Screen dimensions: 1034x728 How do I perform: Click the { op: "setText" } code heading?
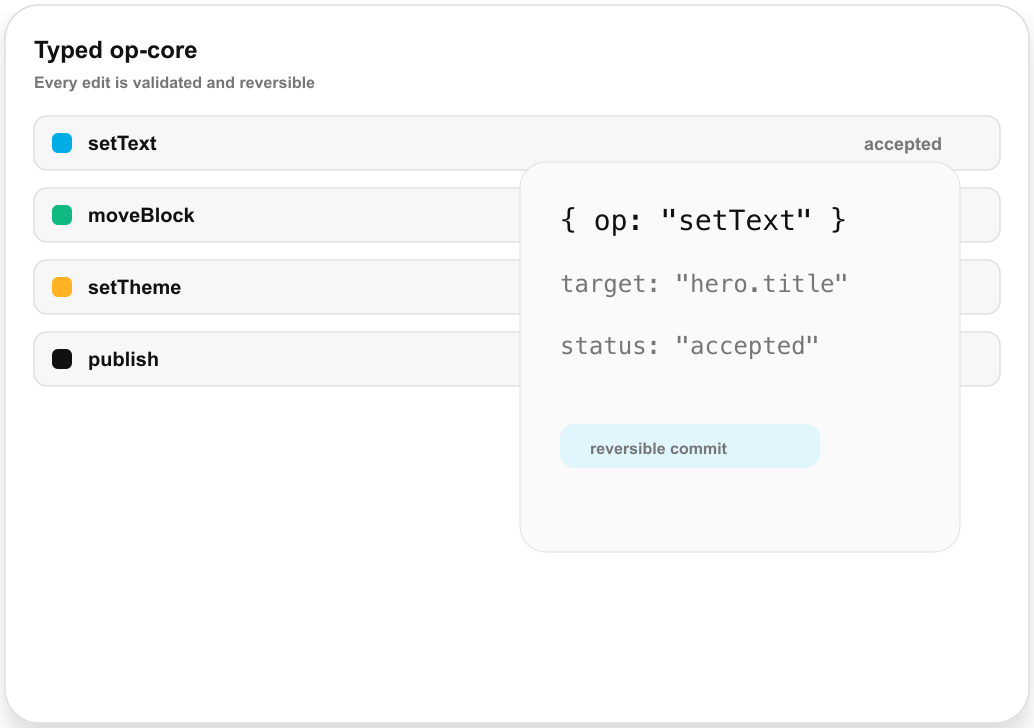click(x=703, y=220)
